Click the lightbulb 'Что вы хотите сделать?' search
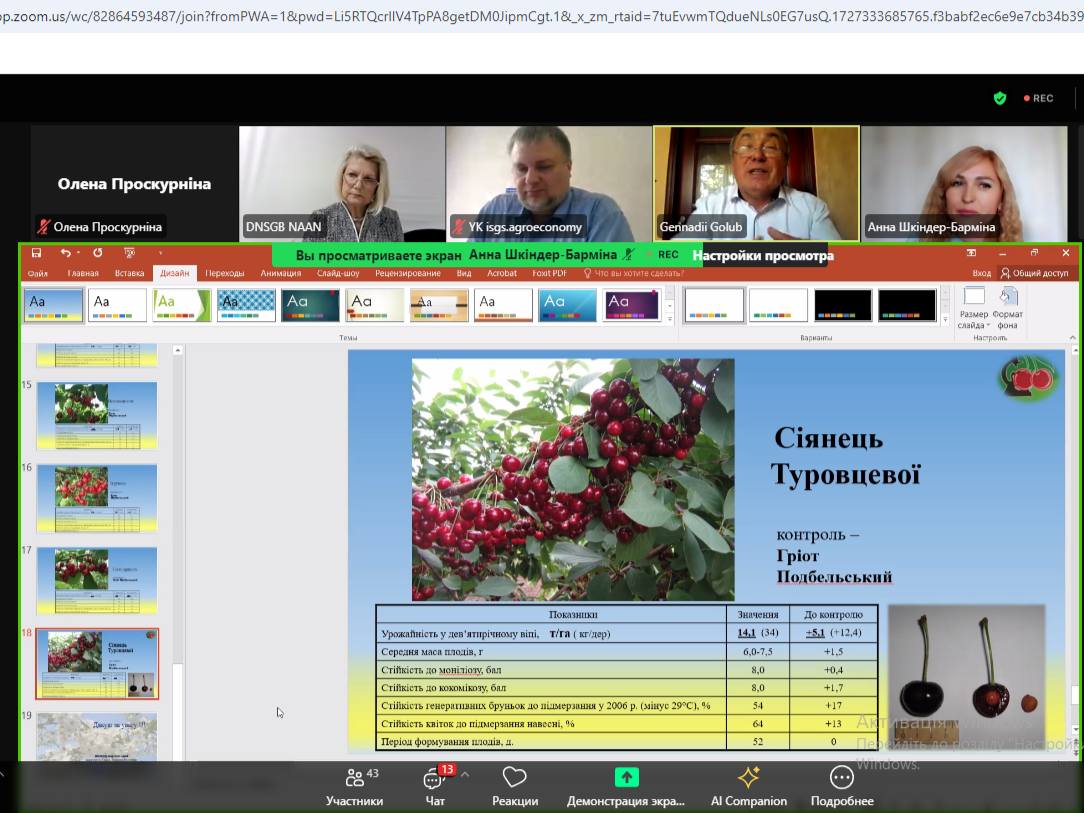1084x813 pixels. pos(634,273)
